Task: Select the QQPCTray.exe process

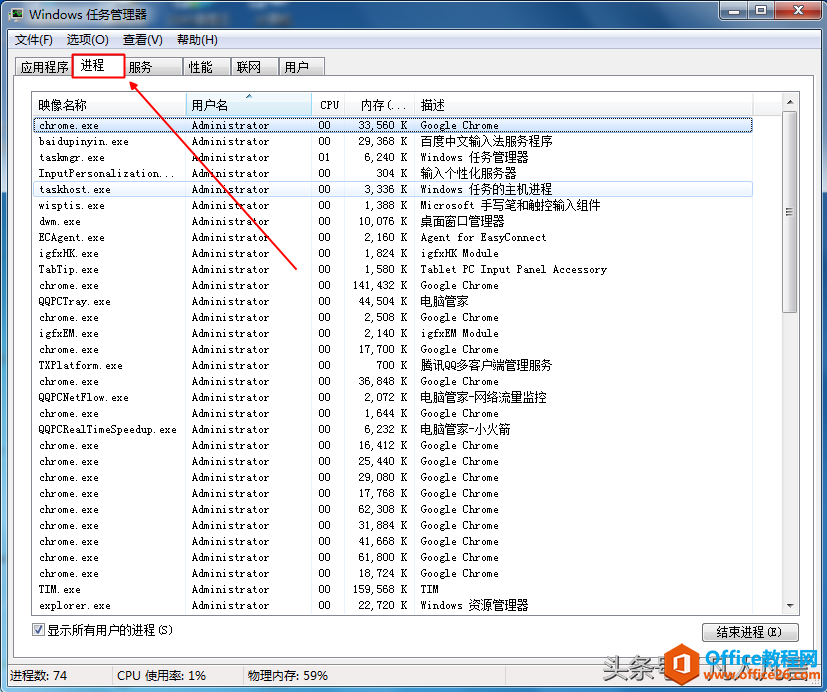Action: tap(392, 301)
